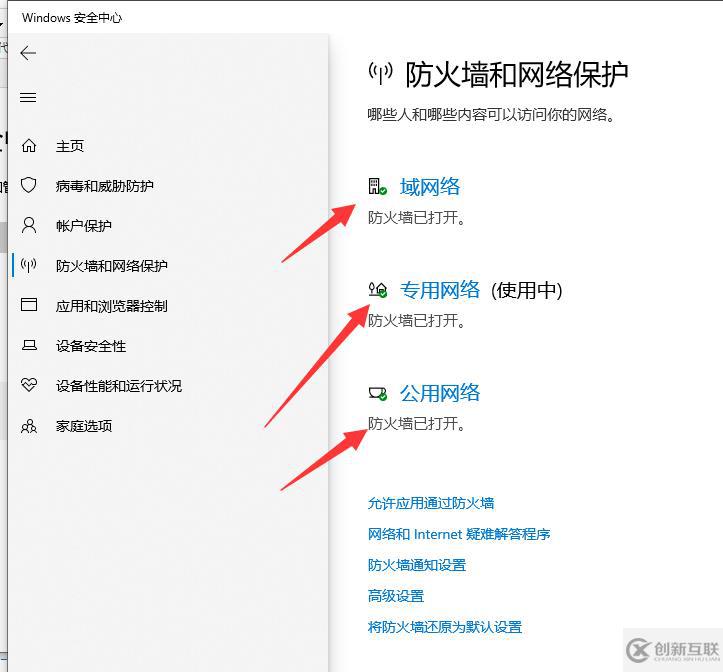Click the shield icon for 病毒和威胁防护
The width and height of the screenshot is (723, 672).
29,185
